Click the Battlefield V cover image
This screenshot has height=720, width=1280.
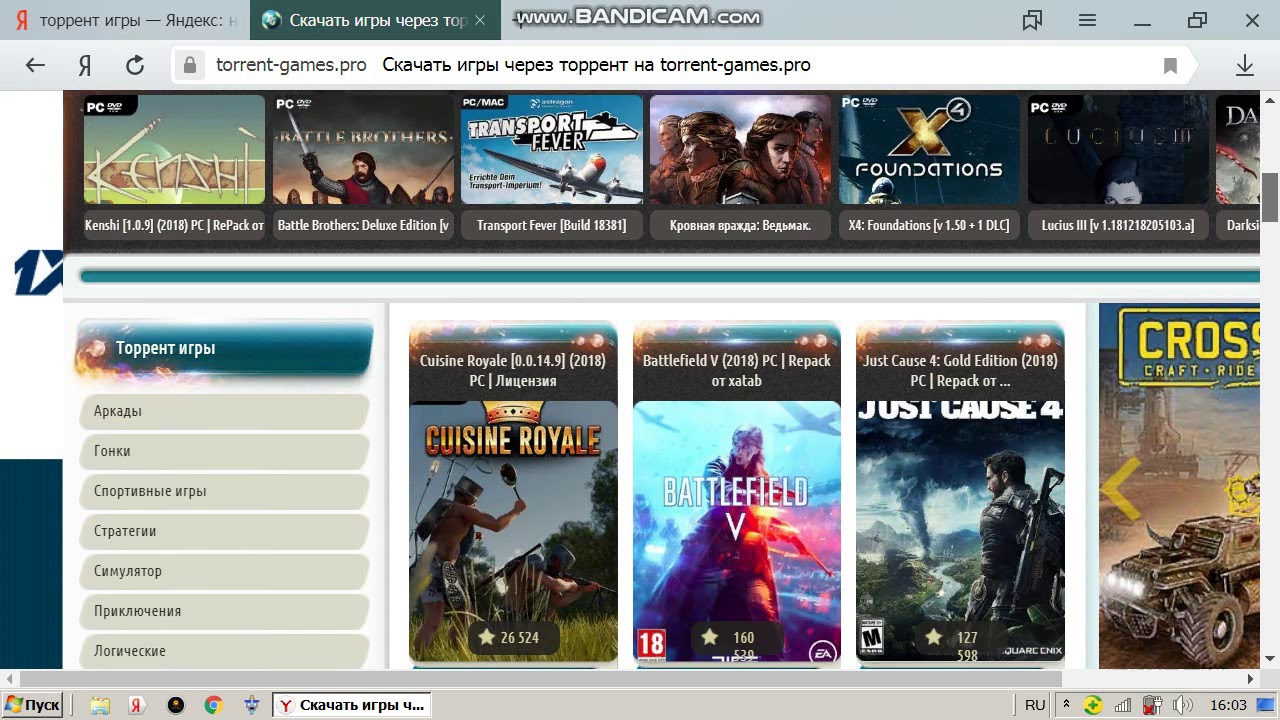(x=737, y=530)
